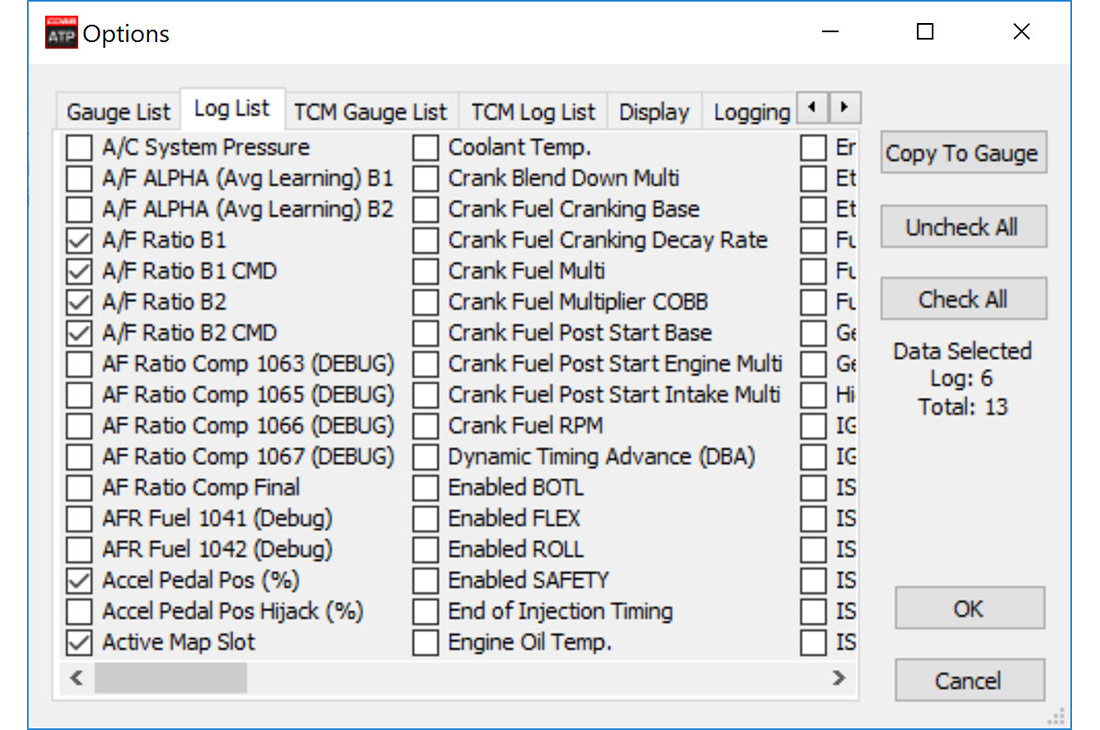Viewport: 1100px width, 730px height.
Task: Click the Cancel button
Action: click(970, 680)
